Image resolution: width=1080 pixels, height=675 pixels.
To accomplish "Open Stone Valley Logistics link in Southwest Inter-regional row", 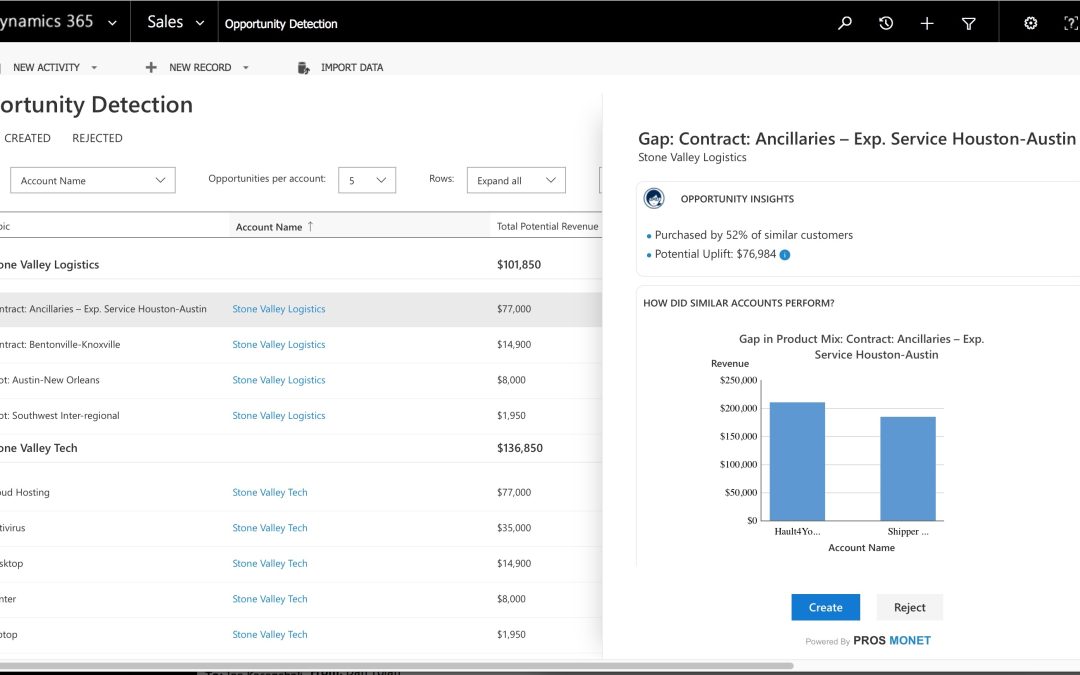I will point(278,415).
